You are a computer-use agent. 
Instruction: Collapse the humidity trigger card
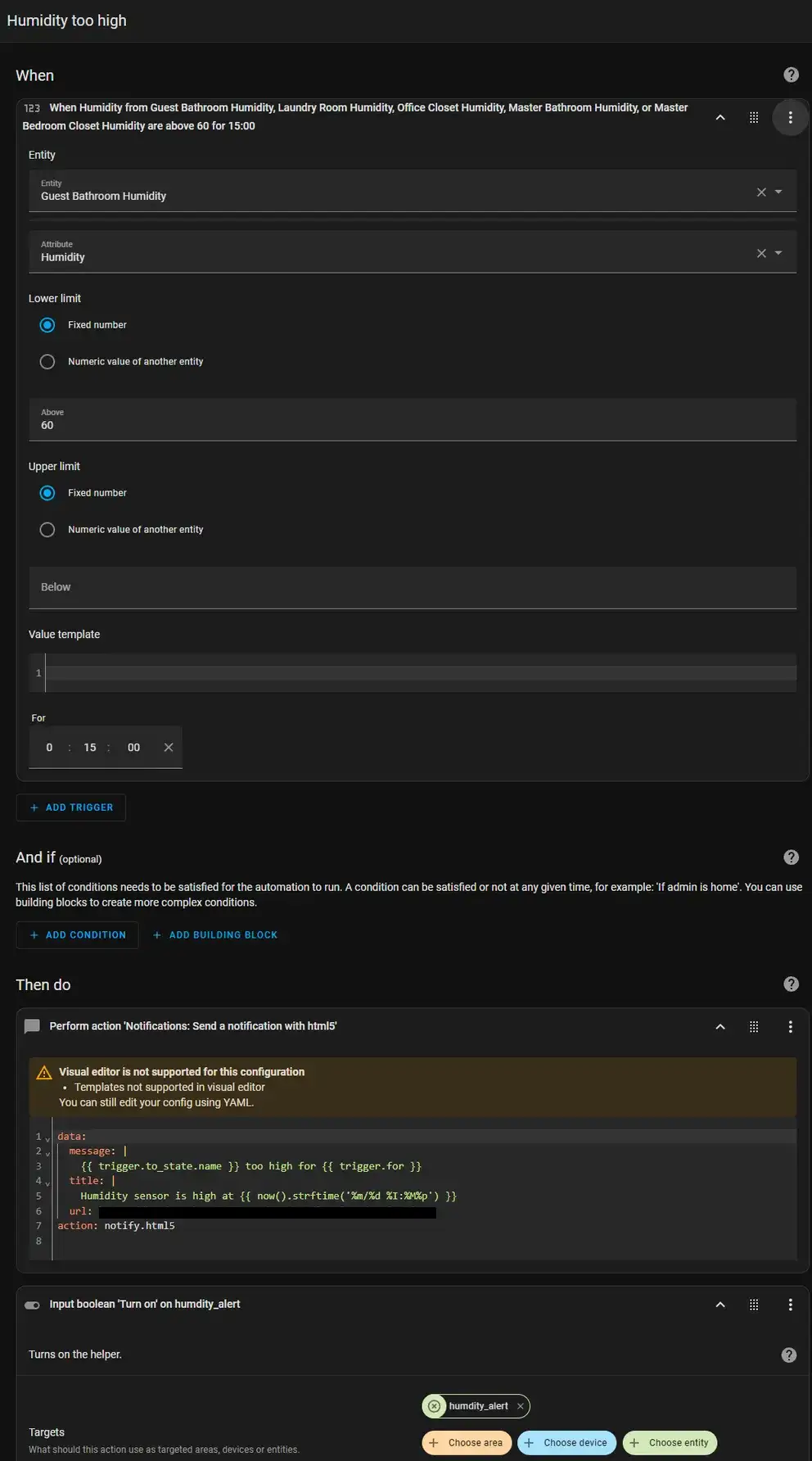coord(720,117)
